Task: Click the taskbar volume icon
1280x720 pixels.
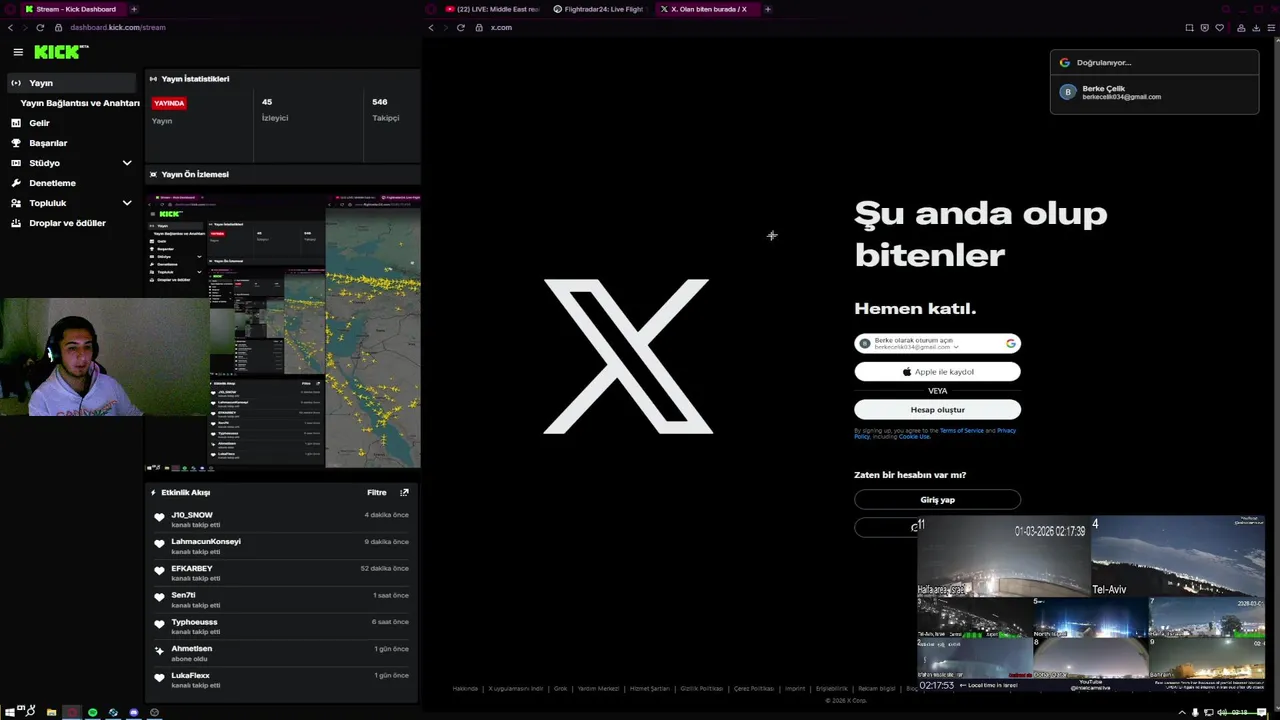Action: [x=1221, y=712]
